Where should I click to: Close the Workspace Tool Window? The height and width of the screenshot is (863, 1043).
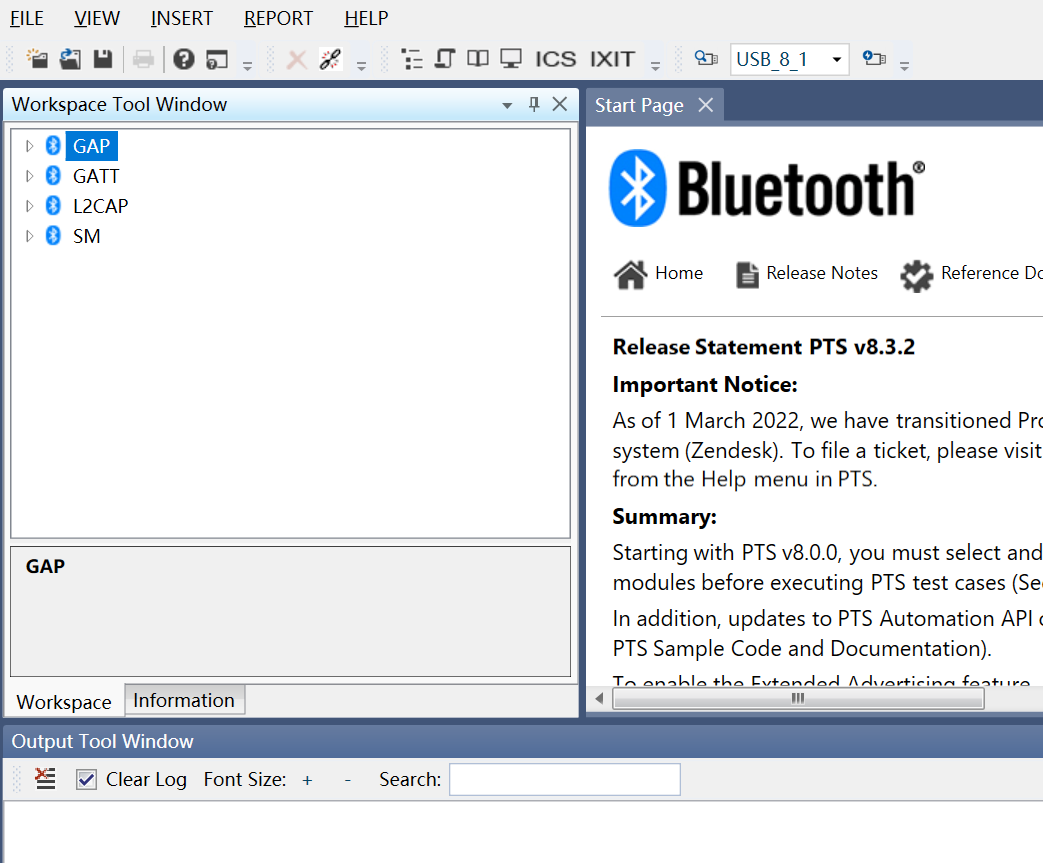coord(560,104)
